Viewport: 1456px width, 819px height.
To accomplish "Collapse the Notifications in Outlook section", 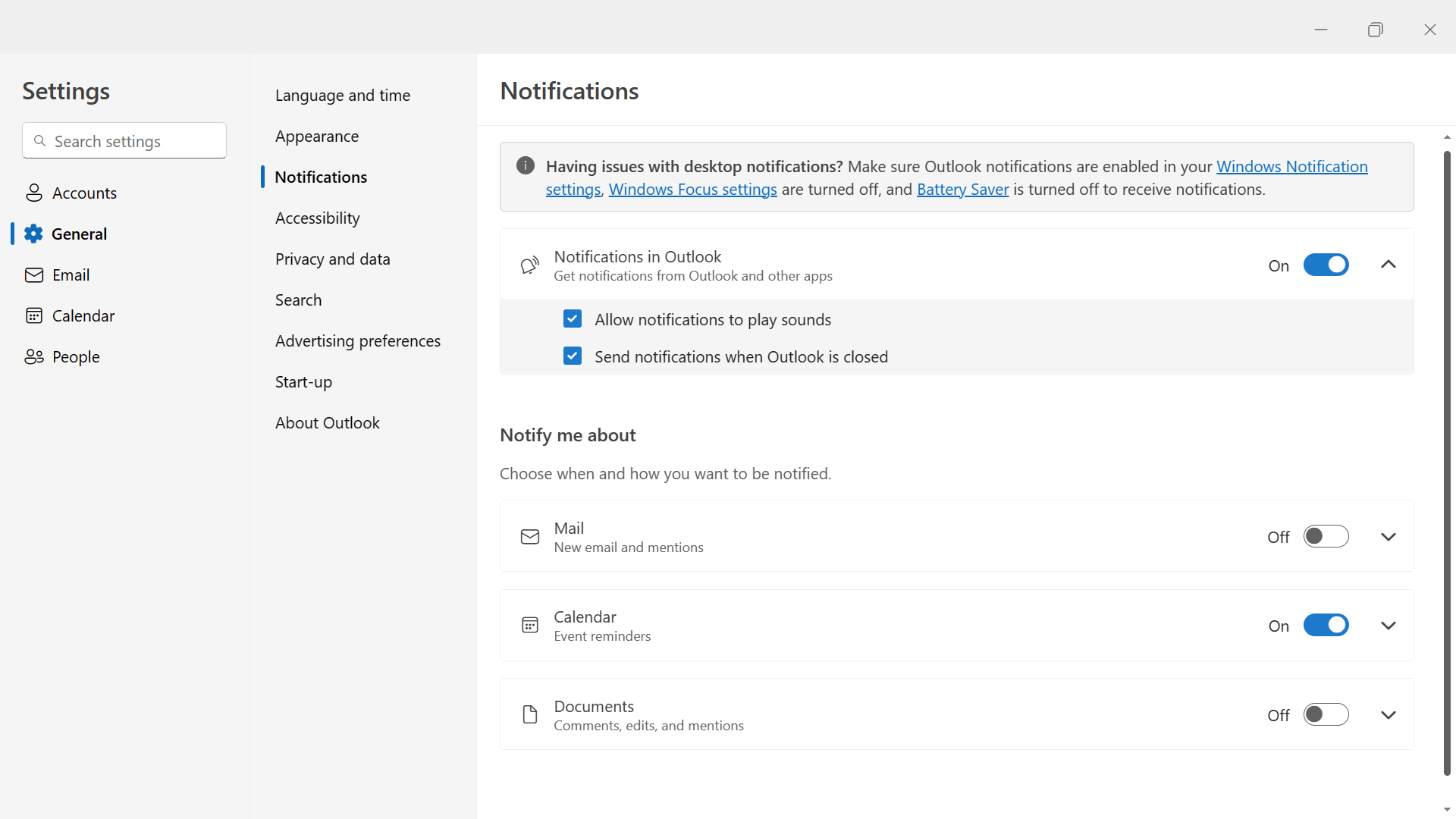I will [x=1389, y=265].
